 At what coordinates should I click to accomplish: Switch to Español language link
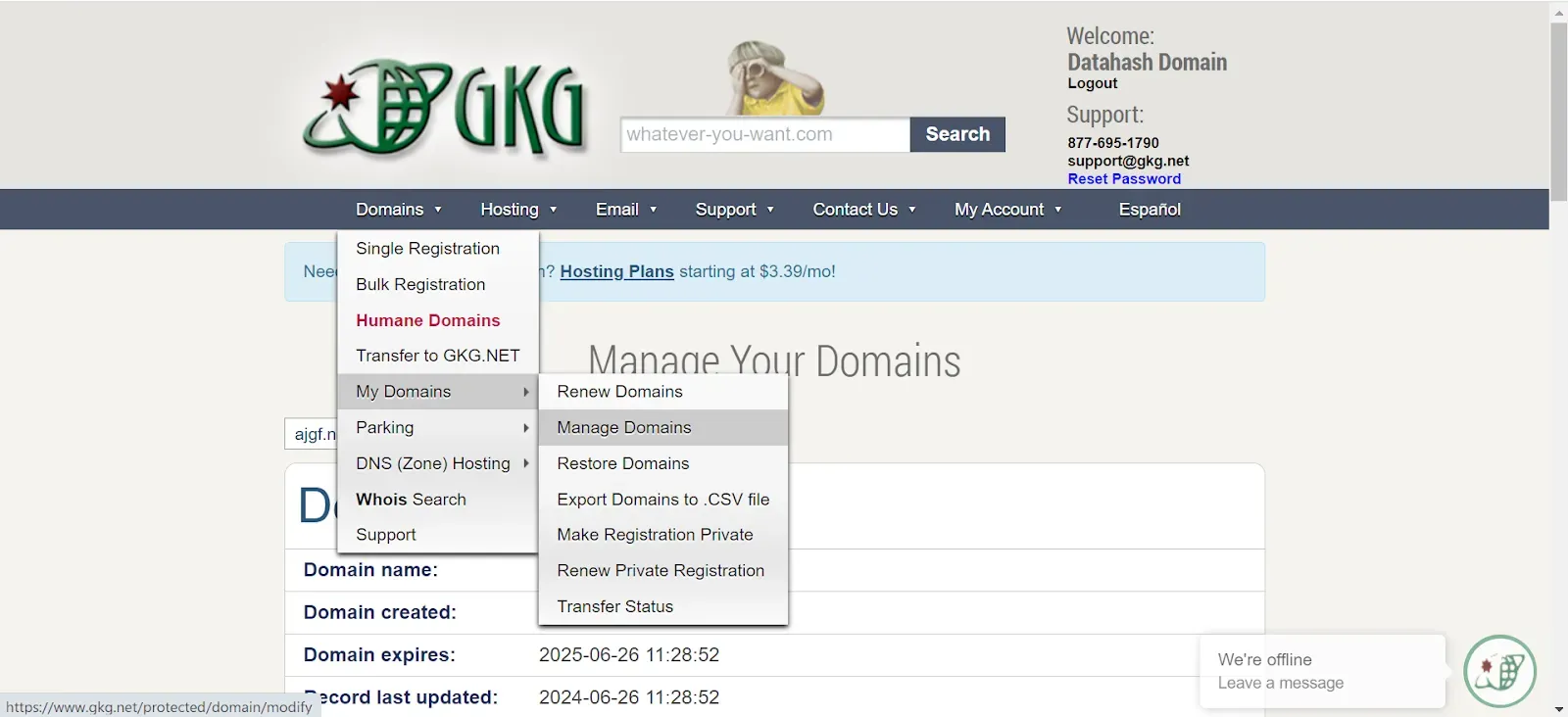[x=1150, y=210]
